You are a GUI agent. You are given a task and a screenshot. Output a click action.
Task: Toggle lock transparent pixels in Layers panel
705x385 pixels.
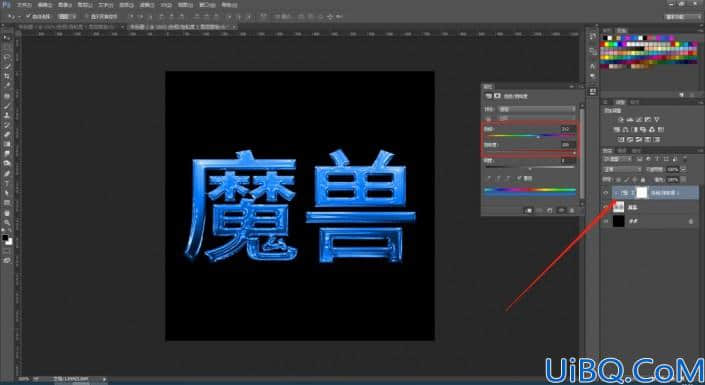click(x=617, y=179)
